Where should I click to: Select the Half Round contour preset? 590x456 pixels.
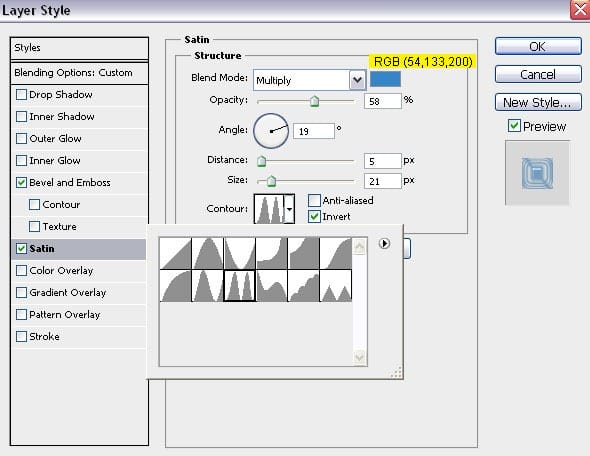(x=175, y=286)
